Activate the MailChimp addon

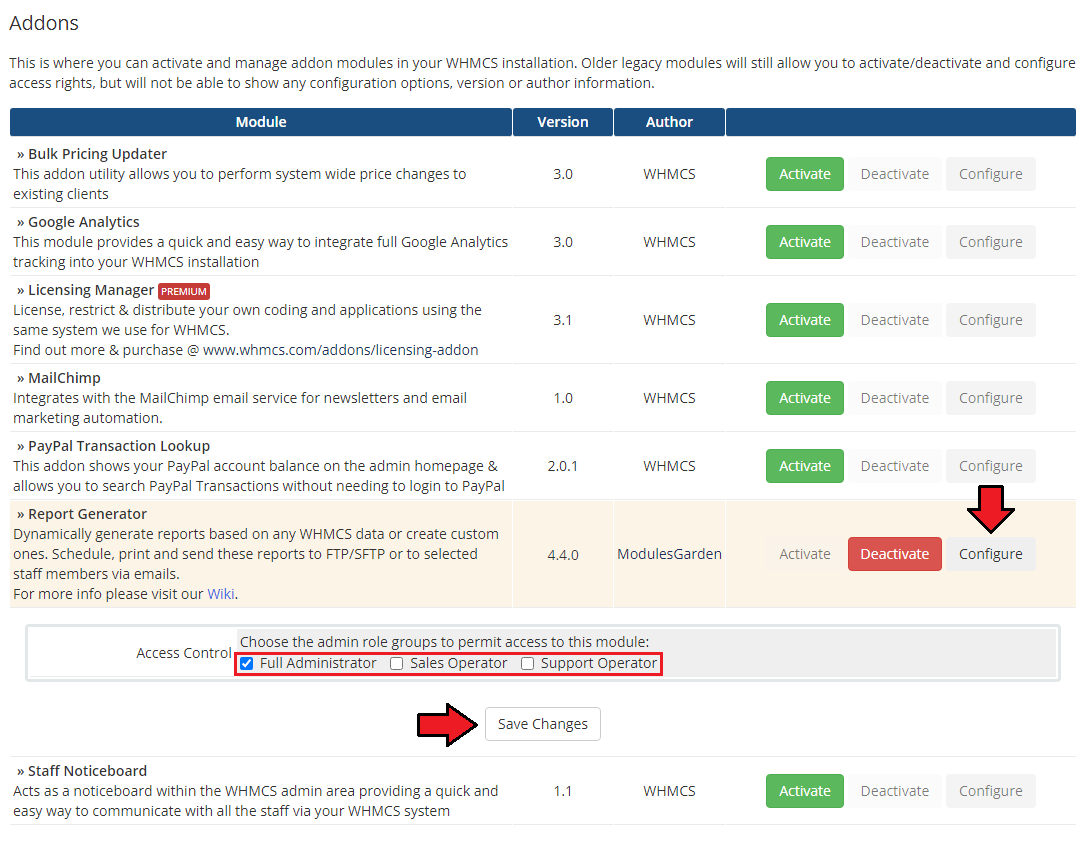point(804,398)
